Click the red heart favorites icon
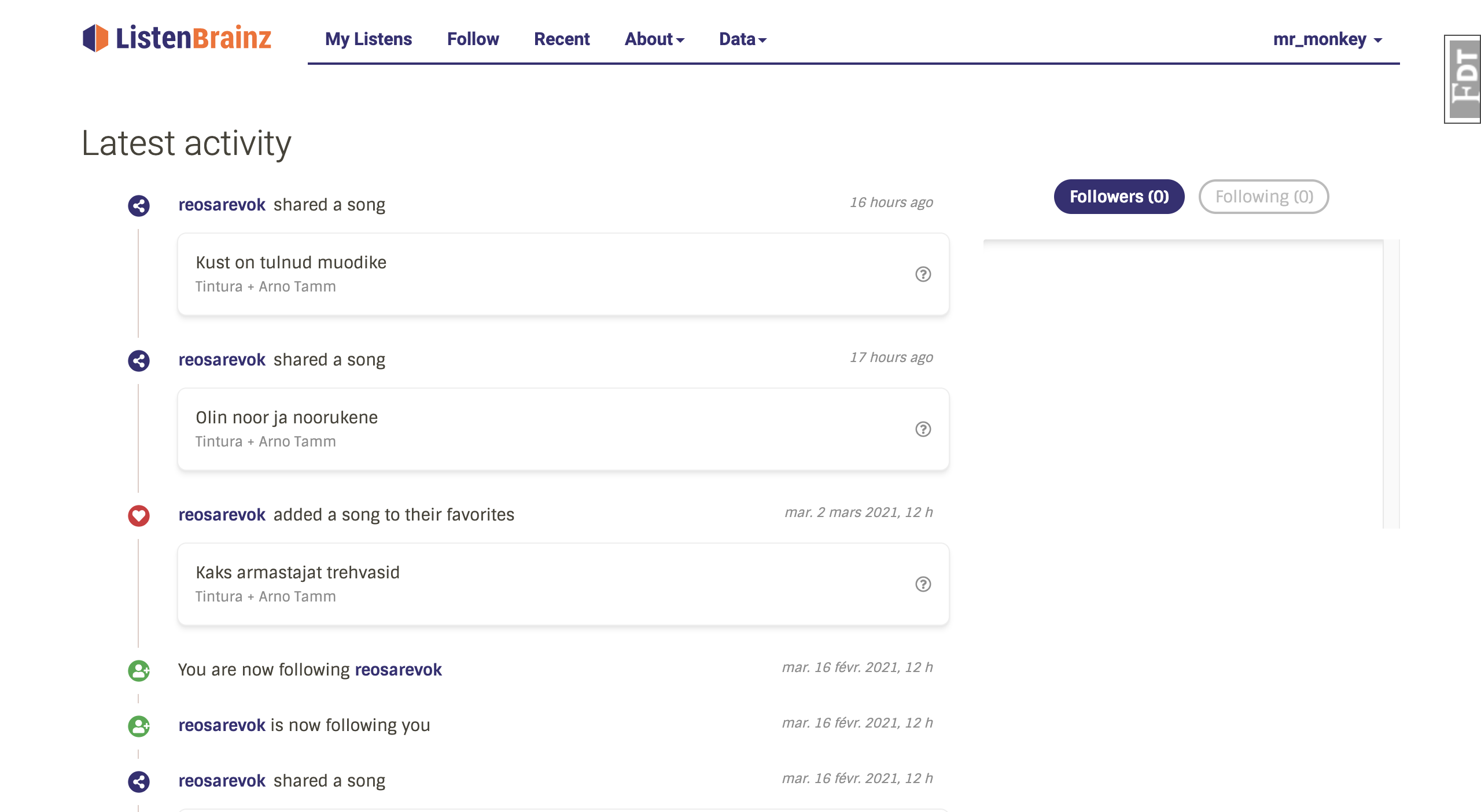1481x812 pixels. pyautogui.click(x=139, y=516)
